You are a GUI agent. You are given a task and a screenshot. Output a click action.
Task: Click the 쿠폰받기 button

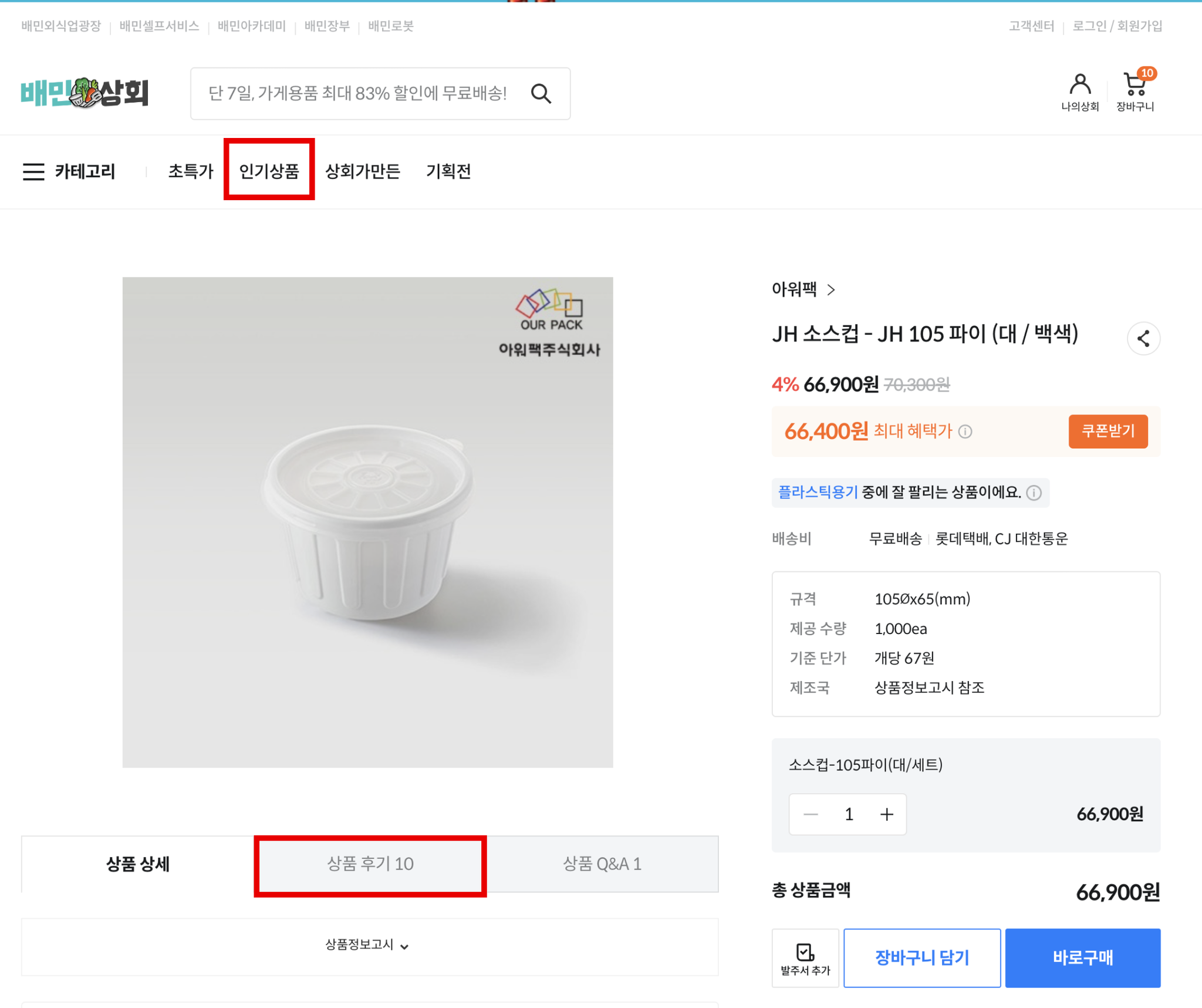(x=1108, y=431)
